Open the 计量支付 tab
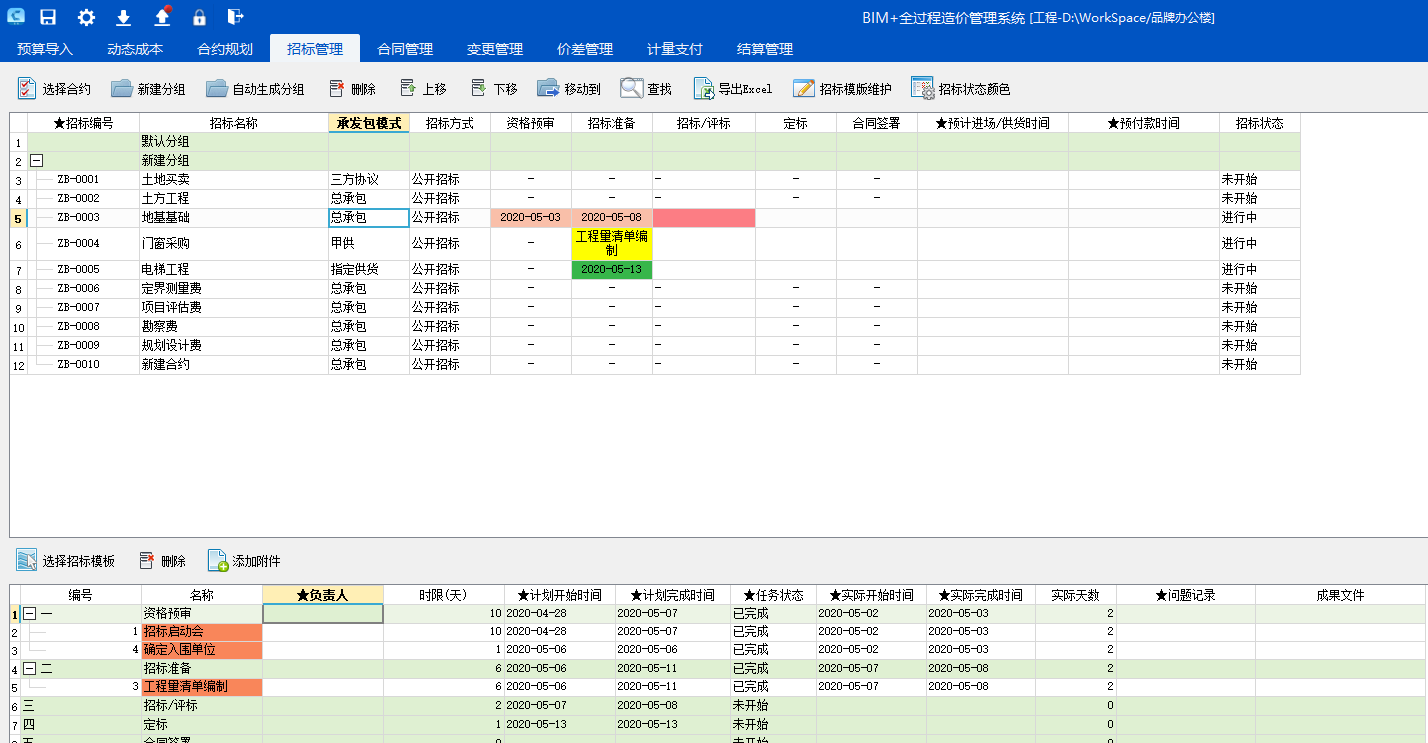This screenshot has width=1428, height=743. [675, 49]
